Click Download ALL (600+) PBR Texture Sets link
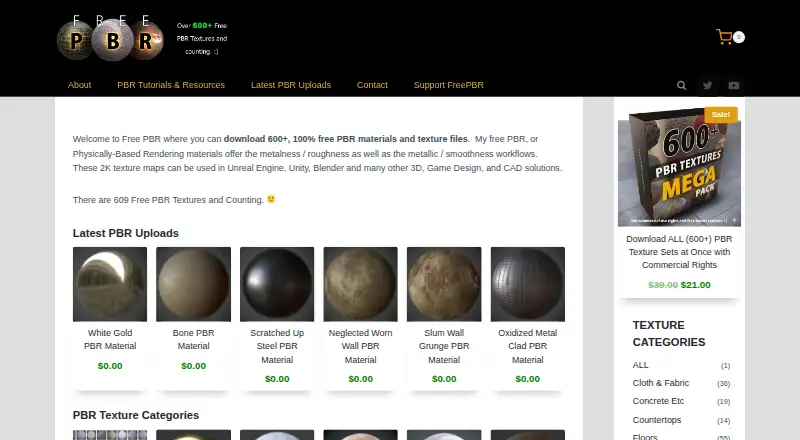The width and height of the screenshot is (800, 440). pos(679,252)
